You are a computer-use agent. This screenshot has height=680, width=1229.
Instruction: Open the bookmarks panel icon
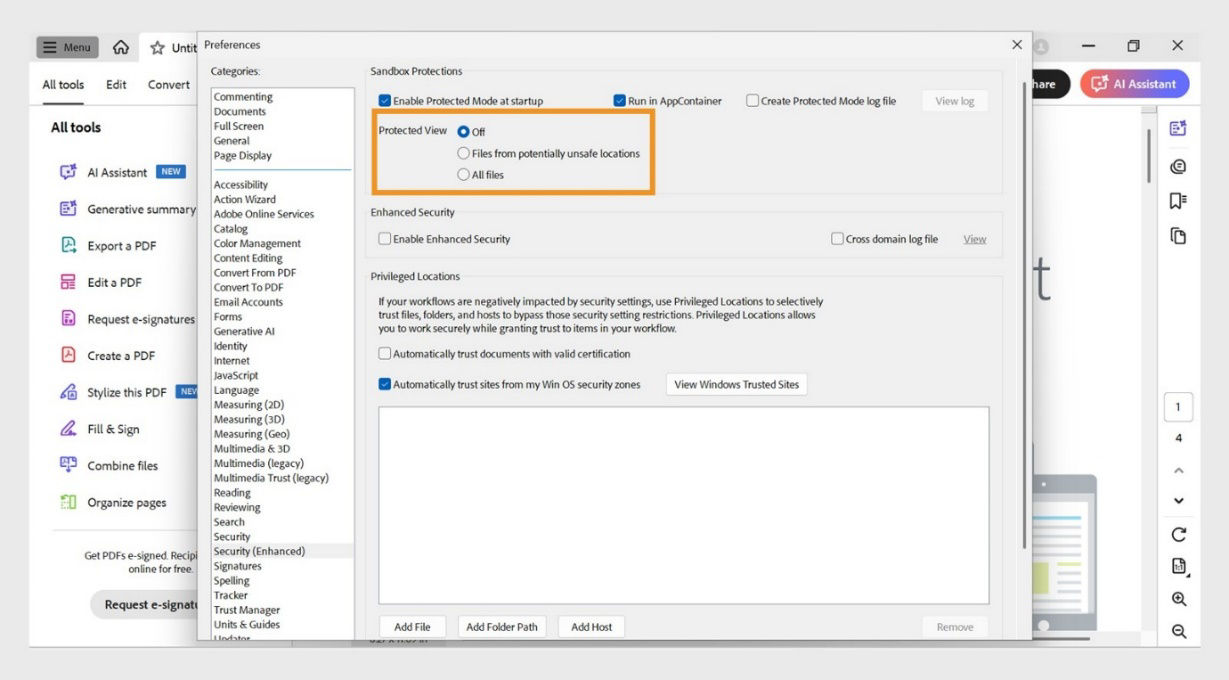[1178, 201]
